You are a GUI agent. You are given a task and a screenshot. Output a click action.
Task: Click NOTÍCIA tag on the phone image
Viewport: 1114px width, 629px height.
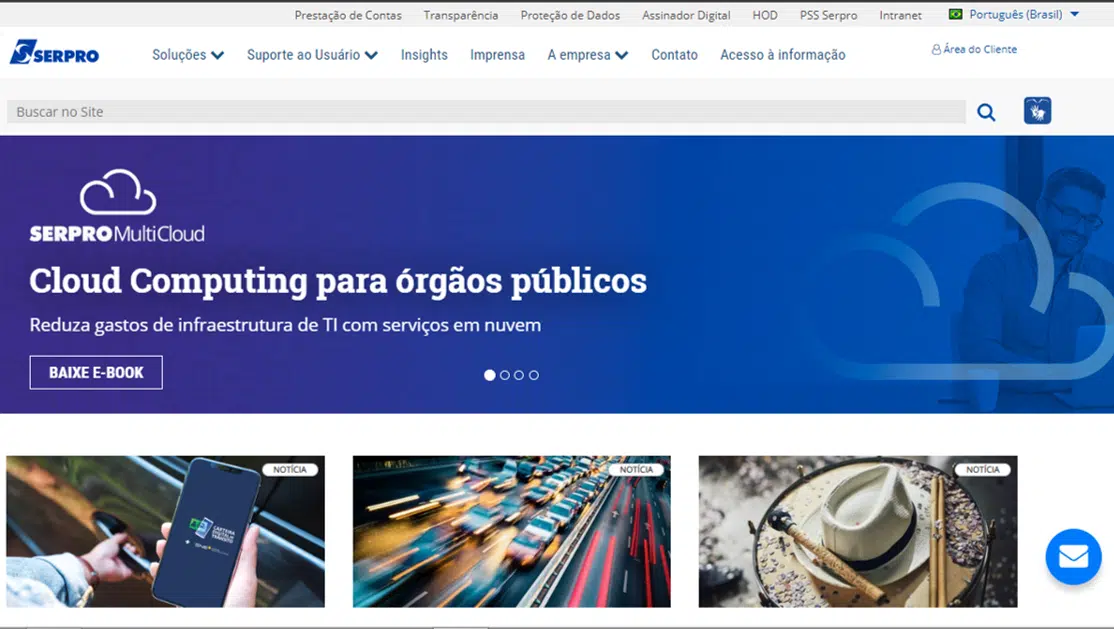click(x=290, y=470)
